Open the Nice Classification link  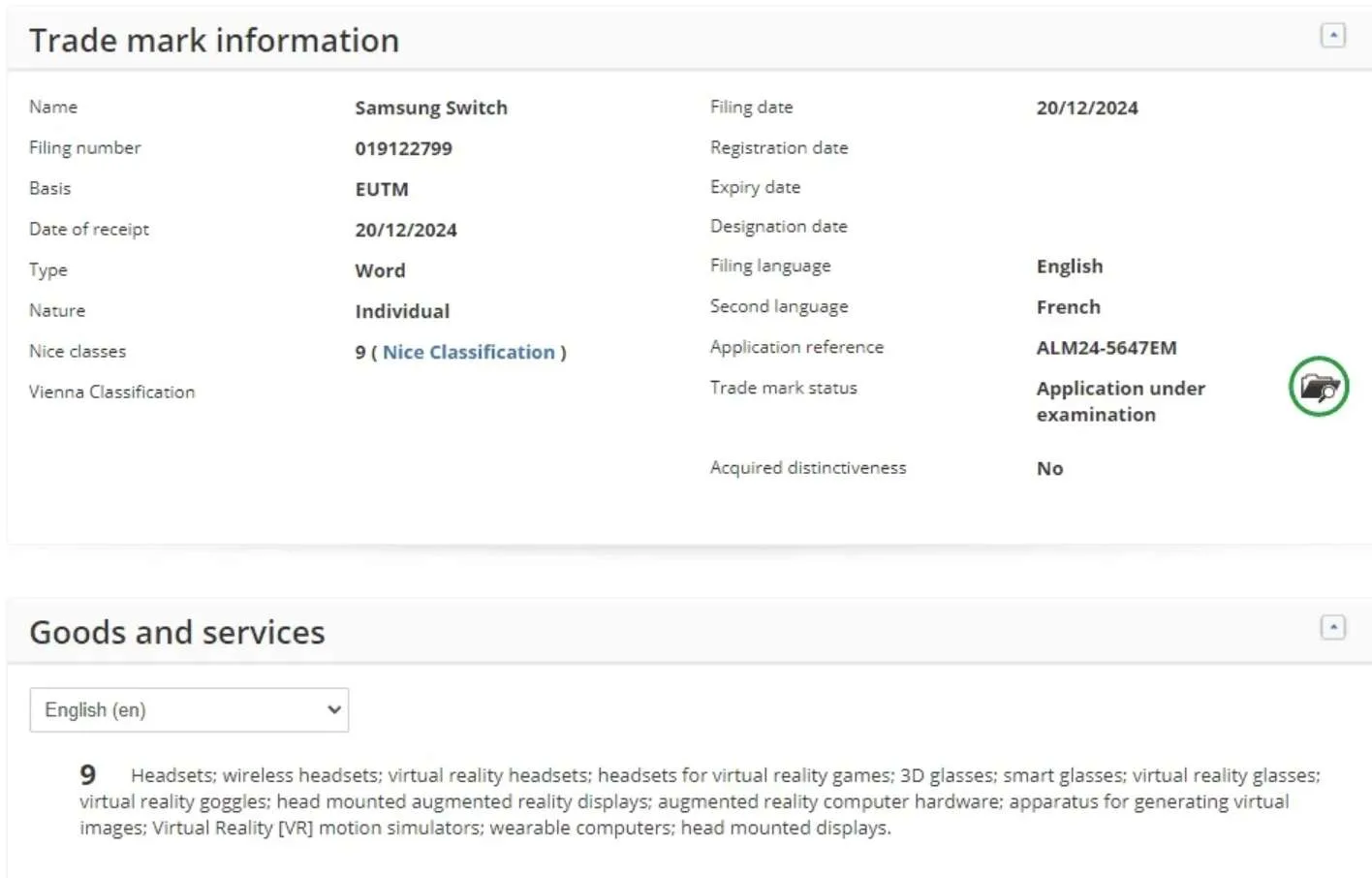[x=469, y=352]
